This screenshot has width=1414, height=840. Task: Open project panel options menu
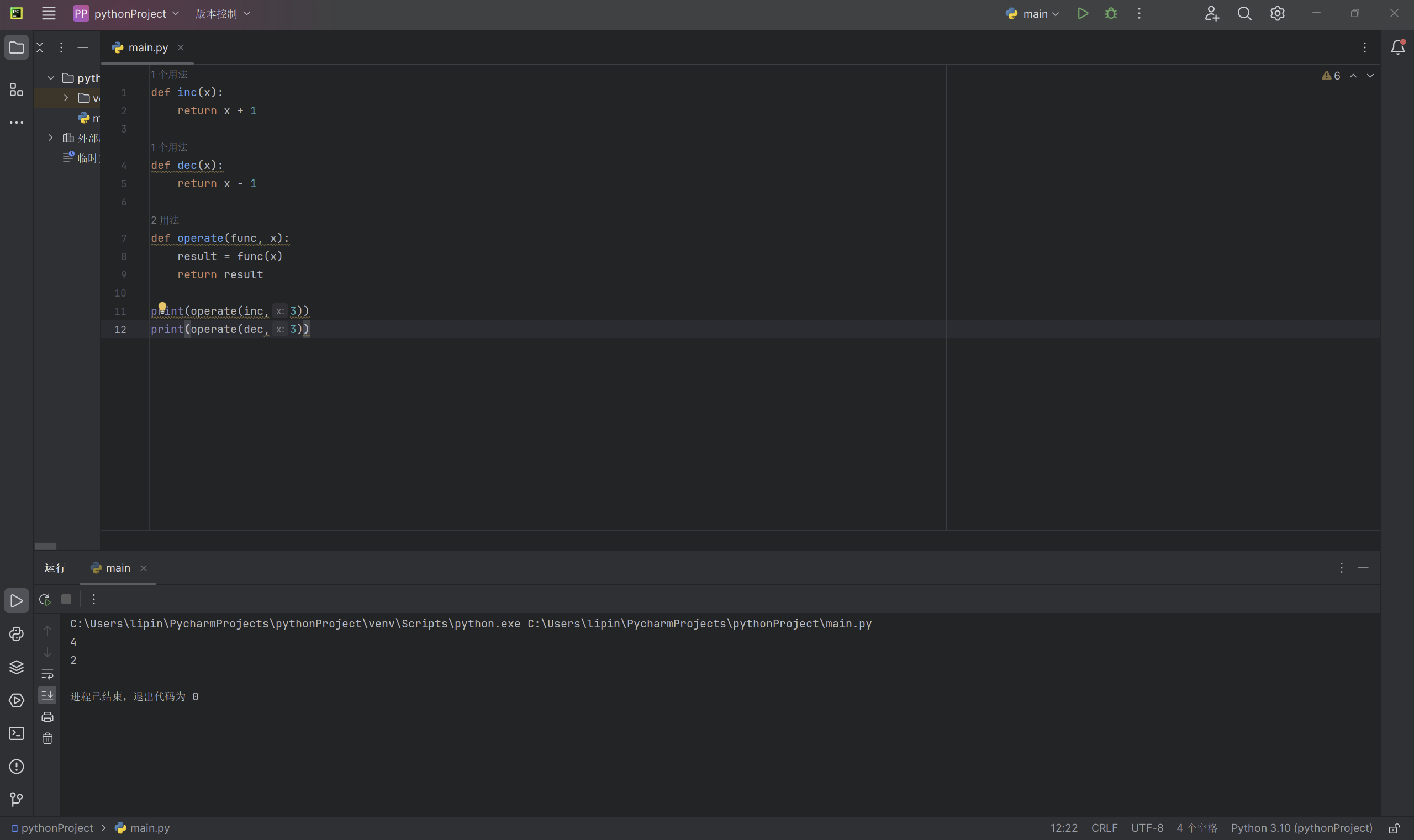point(61,47)
